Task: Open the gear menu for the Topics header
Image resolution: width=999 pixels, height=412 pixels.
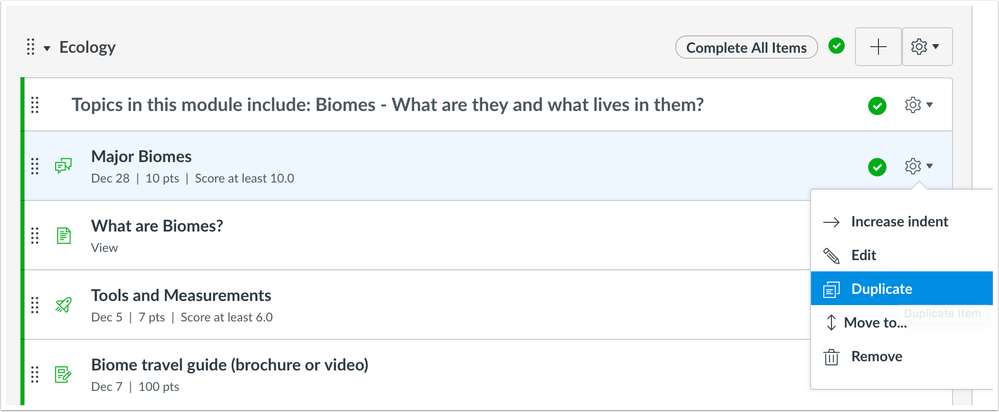Action: (917, 105)
